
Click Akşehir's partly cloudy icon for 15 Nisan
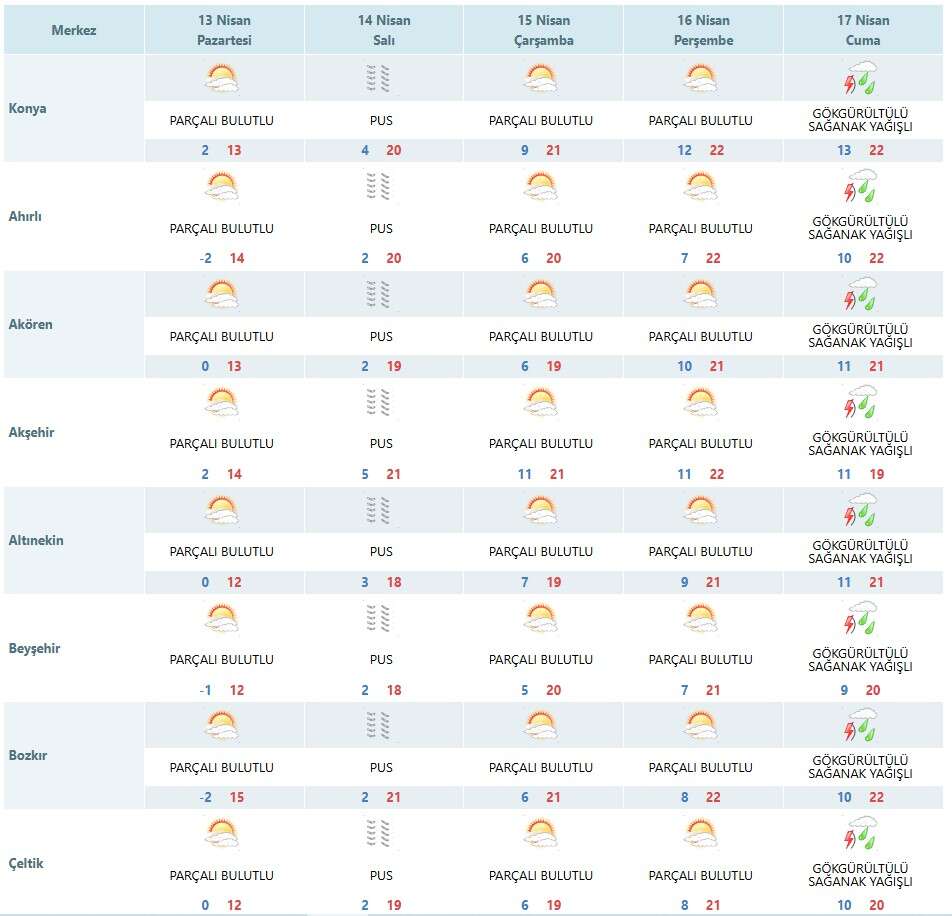(x=540, y=402)
